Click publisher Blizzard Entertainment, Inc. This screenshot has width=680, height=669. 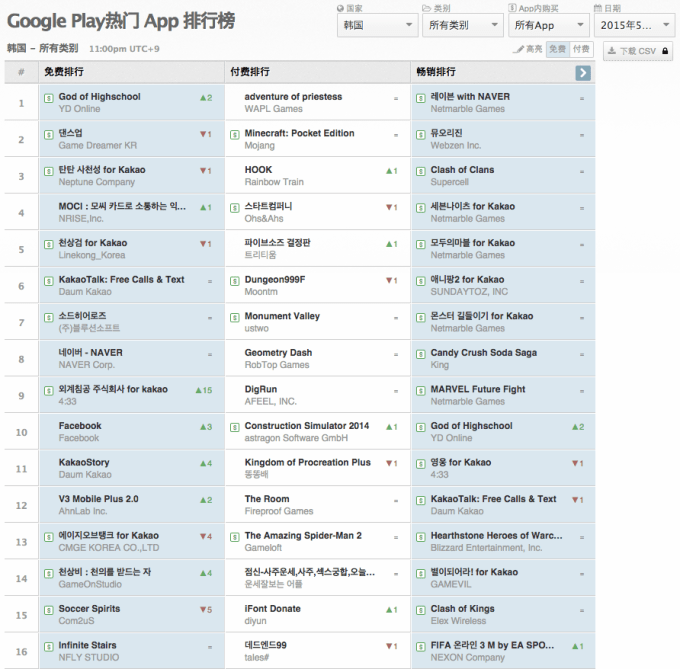point(486,548)
